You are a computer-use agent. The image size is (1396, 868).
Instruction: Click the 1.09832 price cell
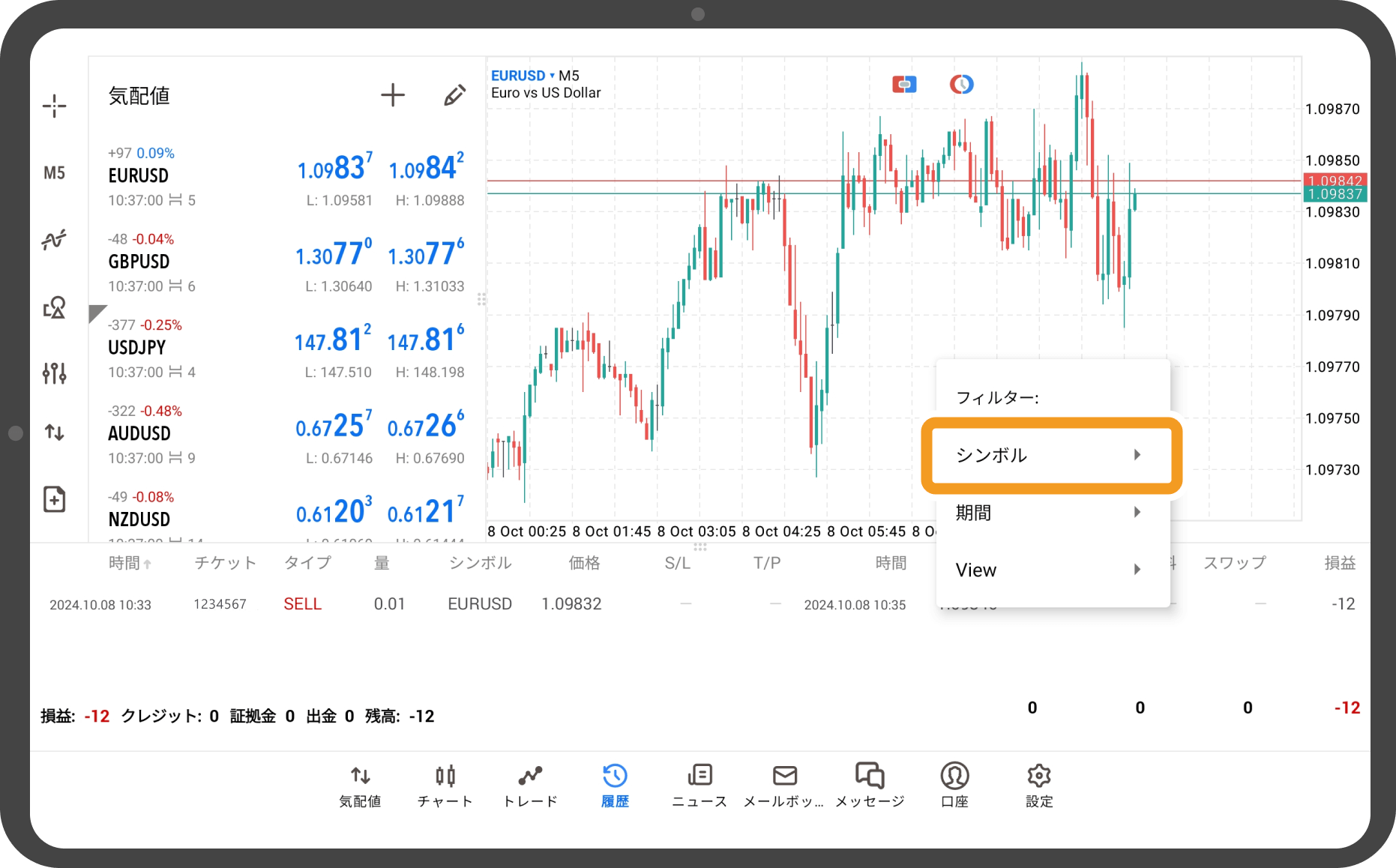point(571,604)
